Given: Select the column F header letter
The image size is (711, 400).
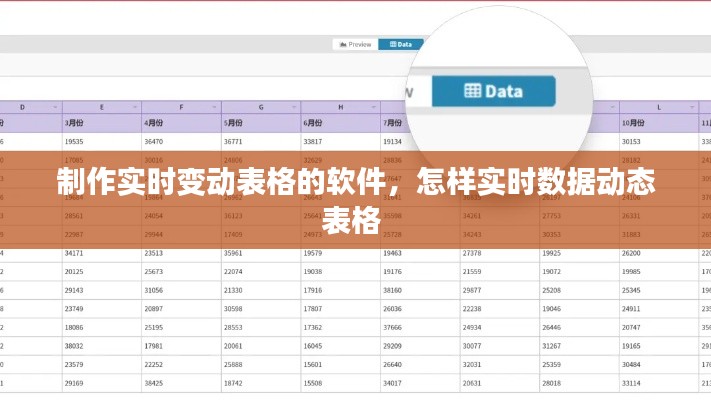Looking at the screenshot, I should click(x=181, y=106).
